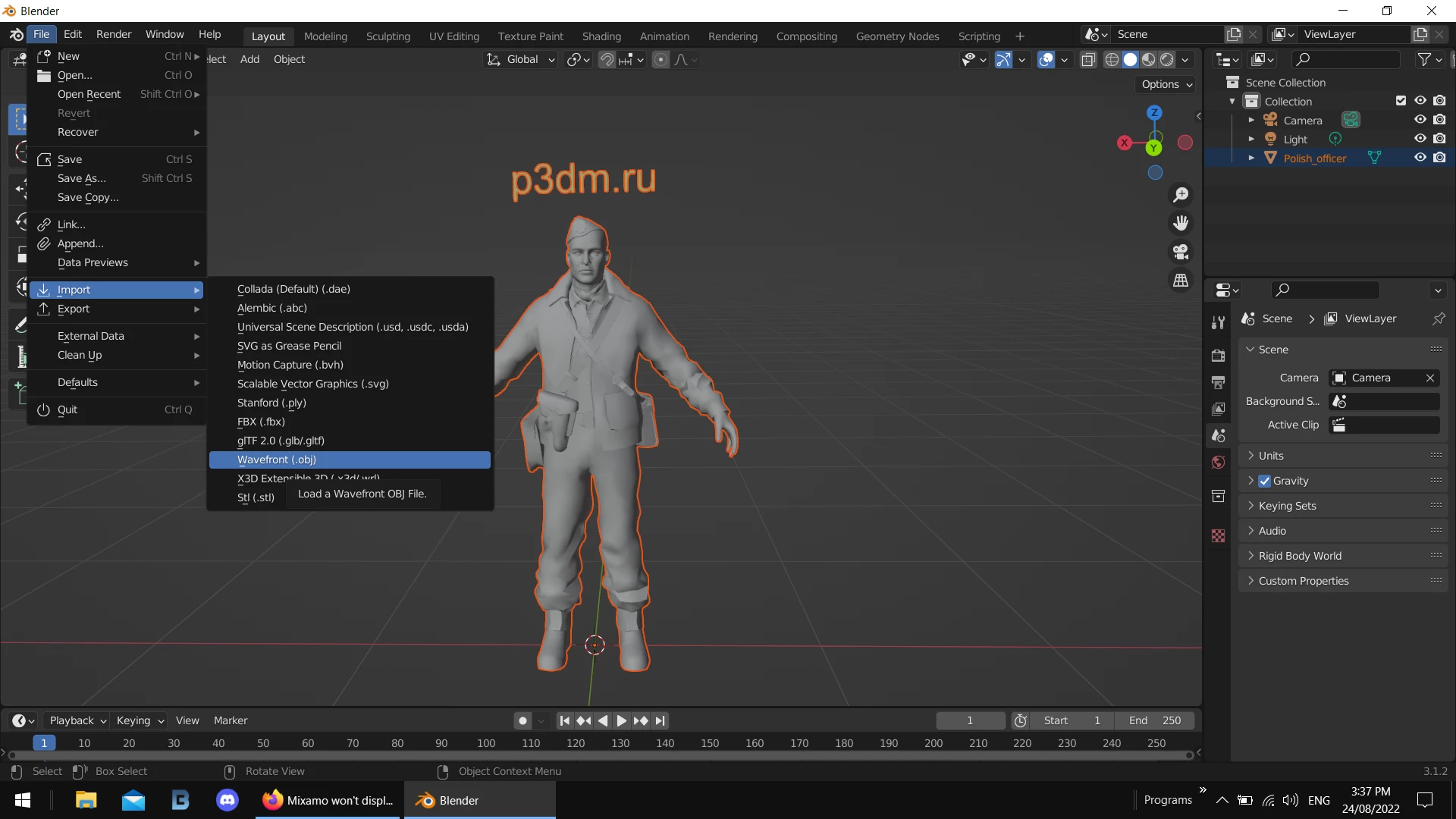Jump to the timeline's first frame
This screenshot has height=819, width=1456.
point(564,720)
